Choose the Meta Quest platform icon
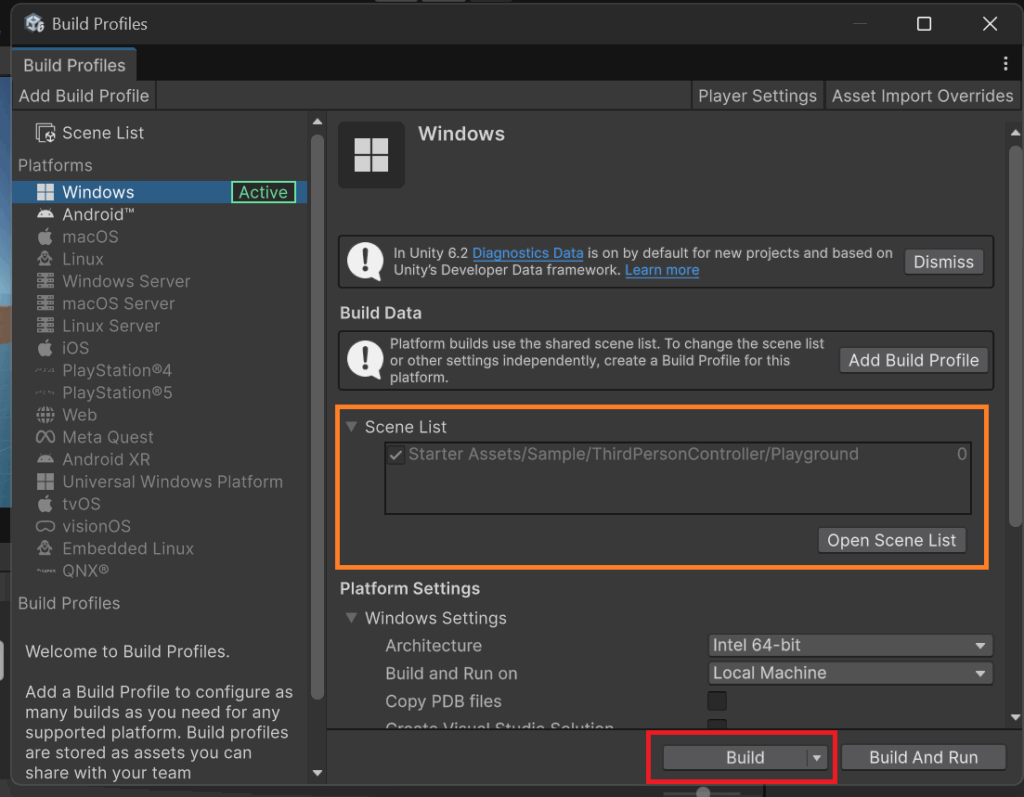Screen dimensions: 1024x797 tap(45, 437)
